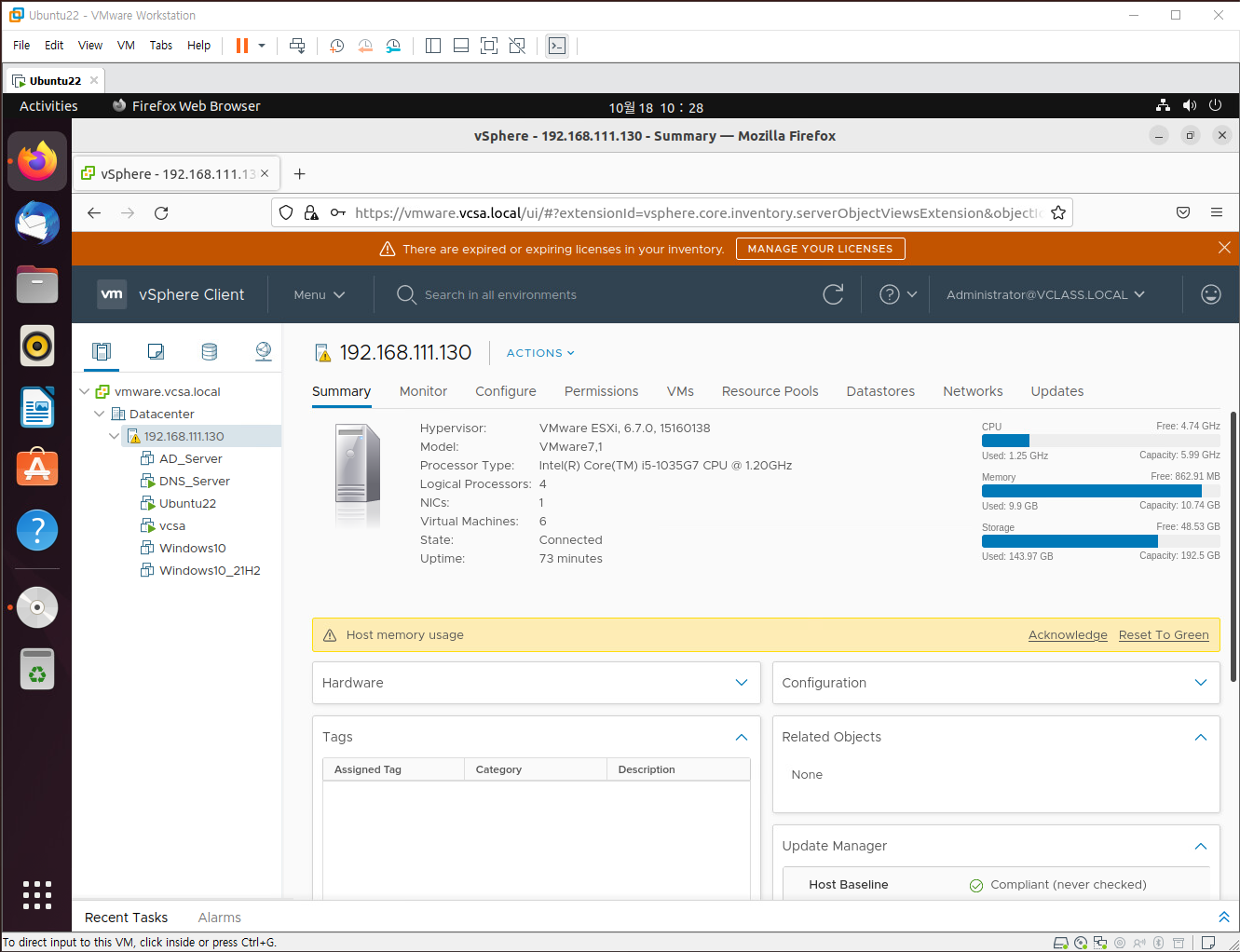Open Activities overview in Ubuntu
Screen dimensions: 1240x952
click(x=48, y=106)
